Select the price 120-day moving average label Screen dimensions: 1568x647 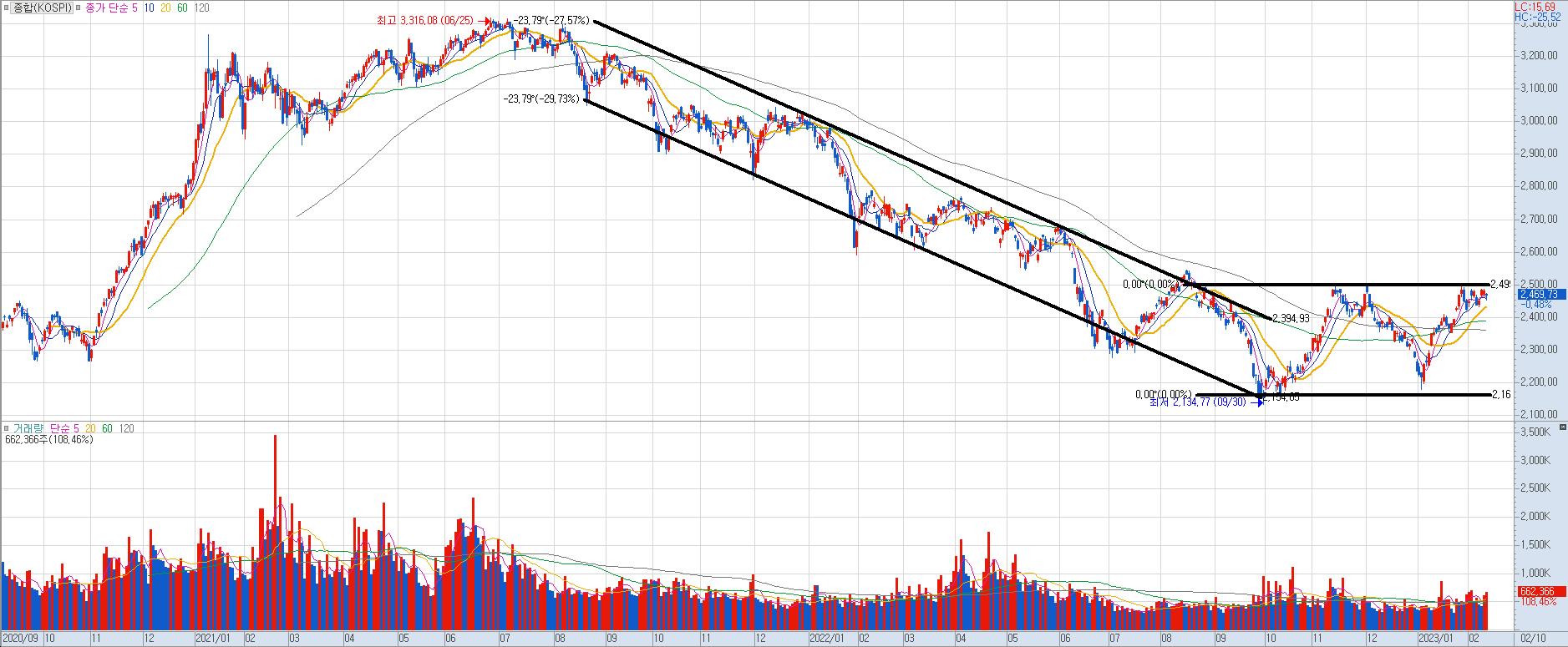point(201,8)
